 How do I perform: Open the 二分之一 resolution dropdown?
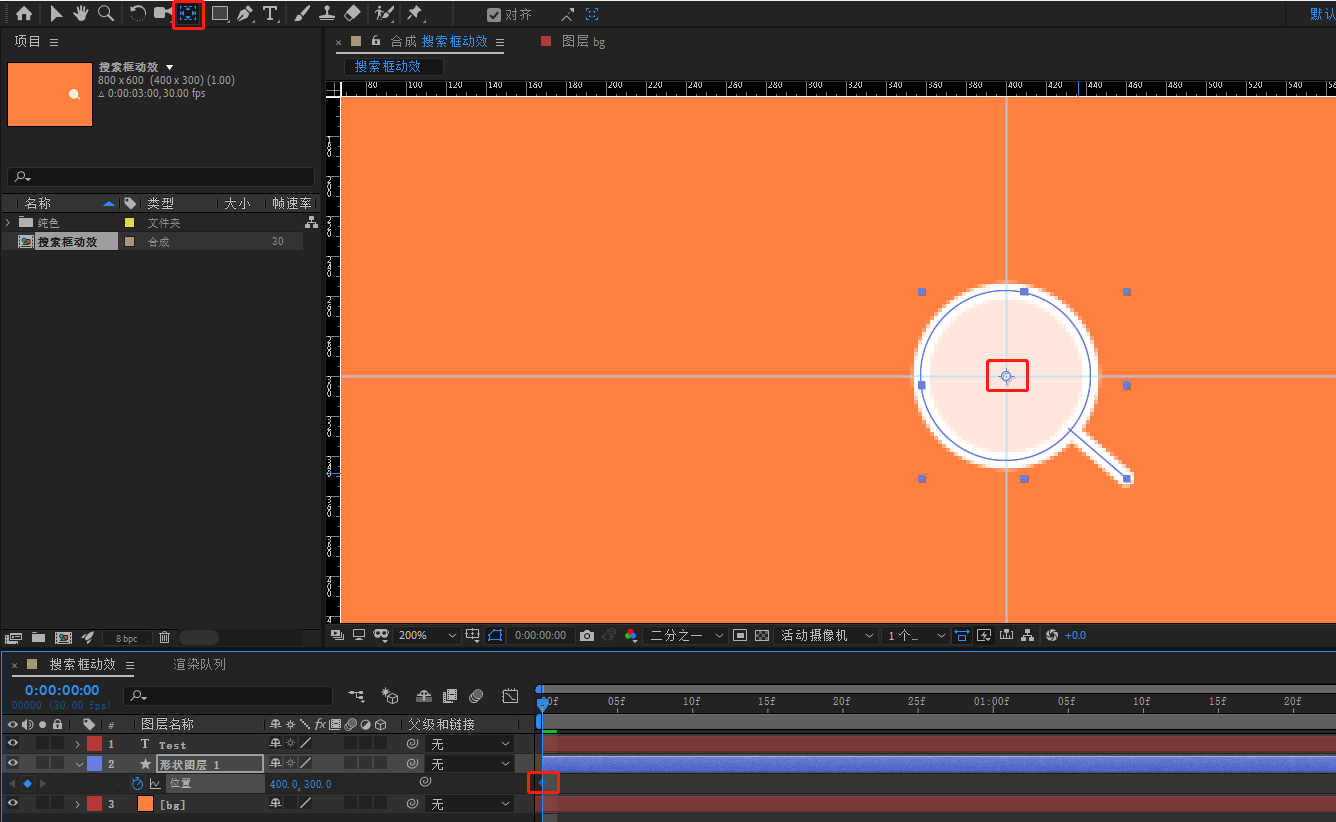tap(685, 635)
